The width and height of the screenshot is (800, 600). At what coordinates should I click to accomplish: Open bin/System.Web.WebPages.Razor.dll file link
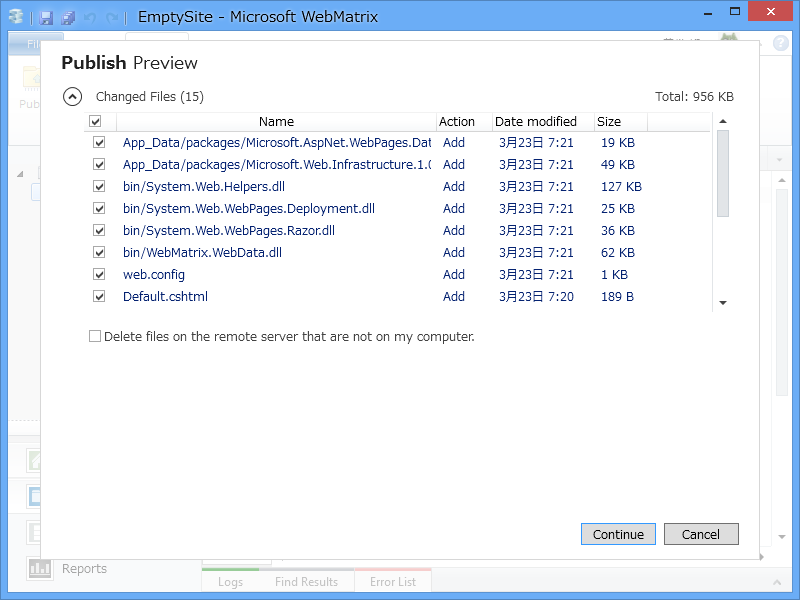pyautogui.click(x=229, y=231)
